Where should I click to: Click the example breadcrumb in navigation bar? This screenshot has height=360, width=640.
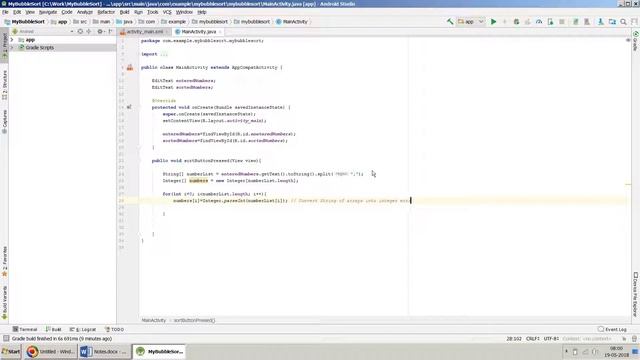click(x=173, y=22)
